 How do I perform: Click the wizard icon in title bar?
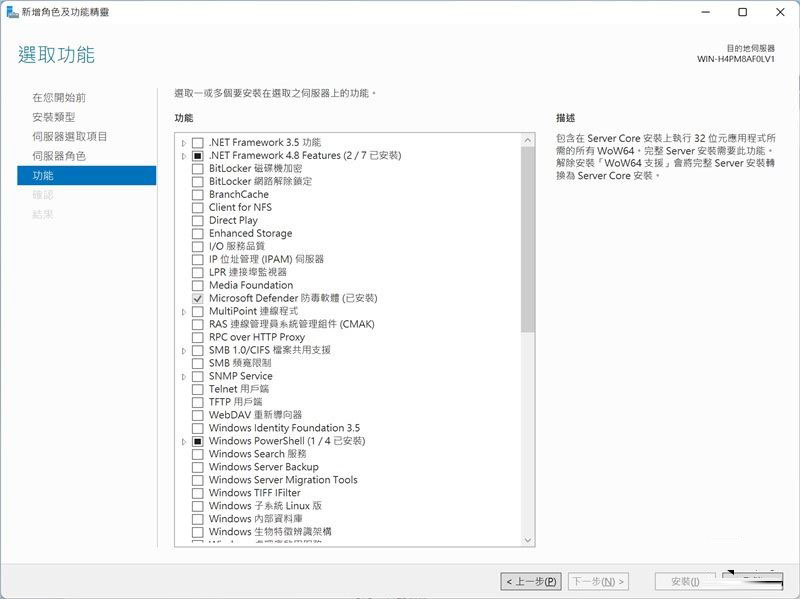pos(11,12)
